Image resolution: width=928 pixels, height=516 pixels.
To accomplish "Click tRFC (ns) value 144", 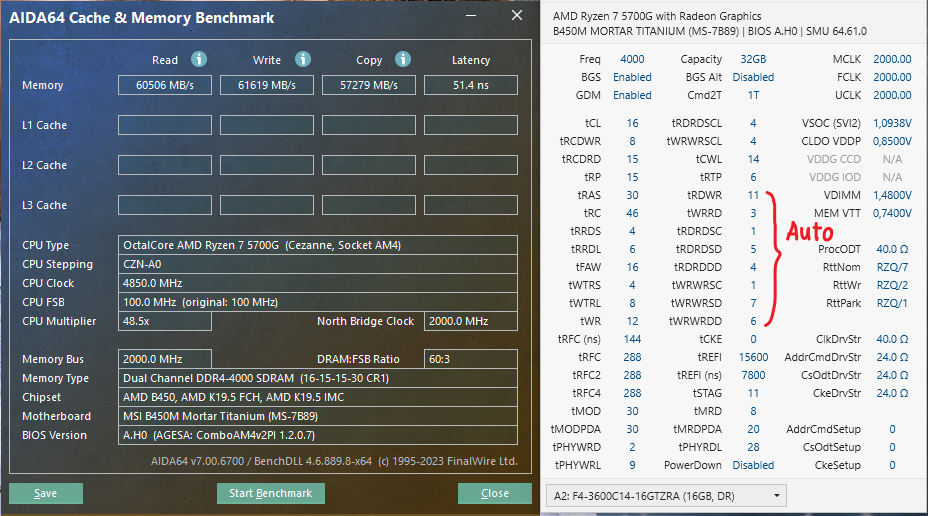I will 632,339.
